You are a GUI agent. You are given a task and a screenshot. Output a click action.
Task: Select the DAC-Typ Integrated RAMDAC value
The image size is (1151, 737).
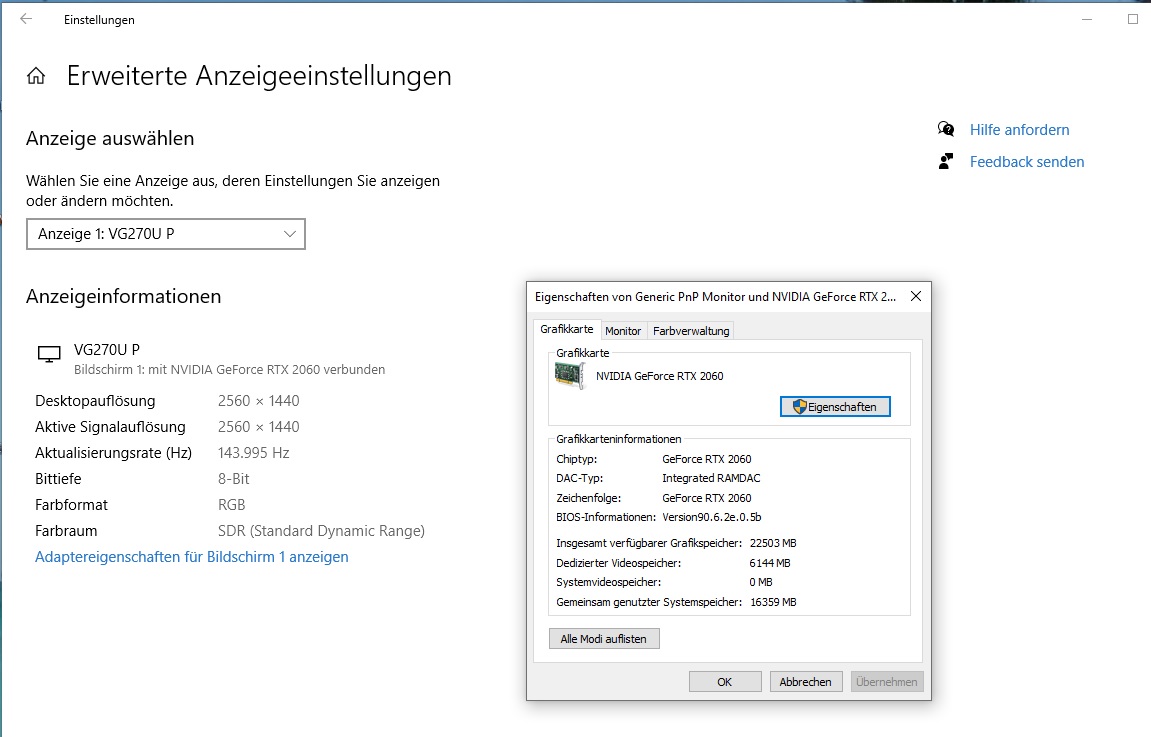click(711, 478)
